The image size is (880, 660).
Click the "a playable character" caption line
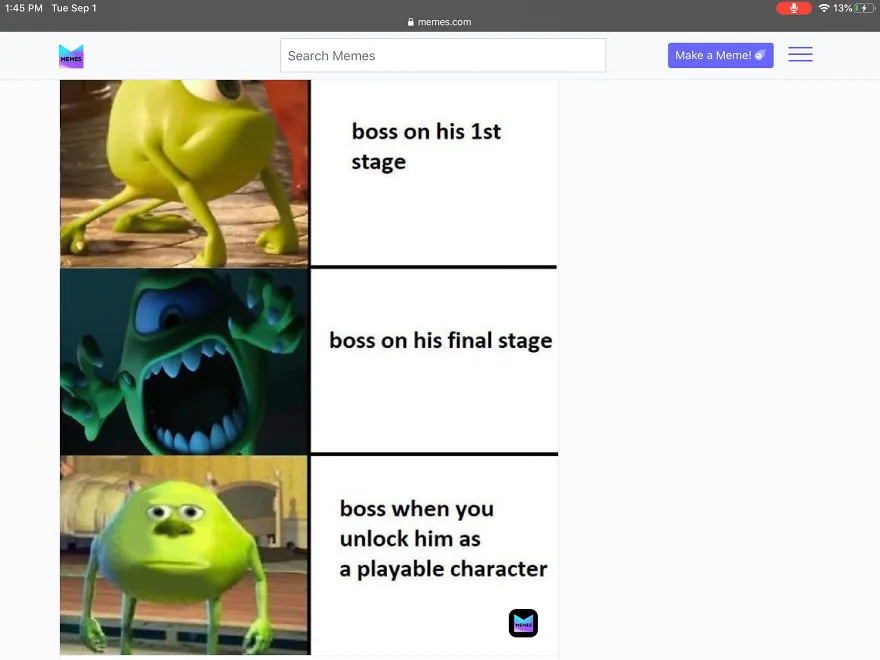[x=443, y=569]
